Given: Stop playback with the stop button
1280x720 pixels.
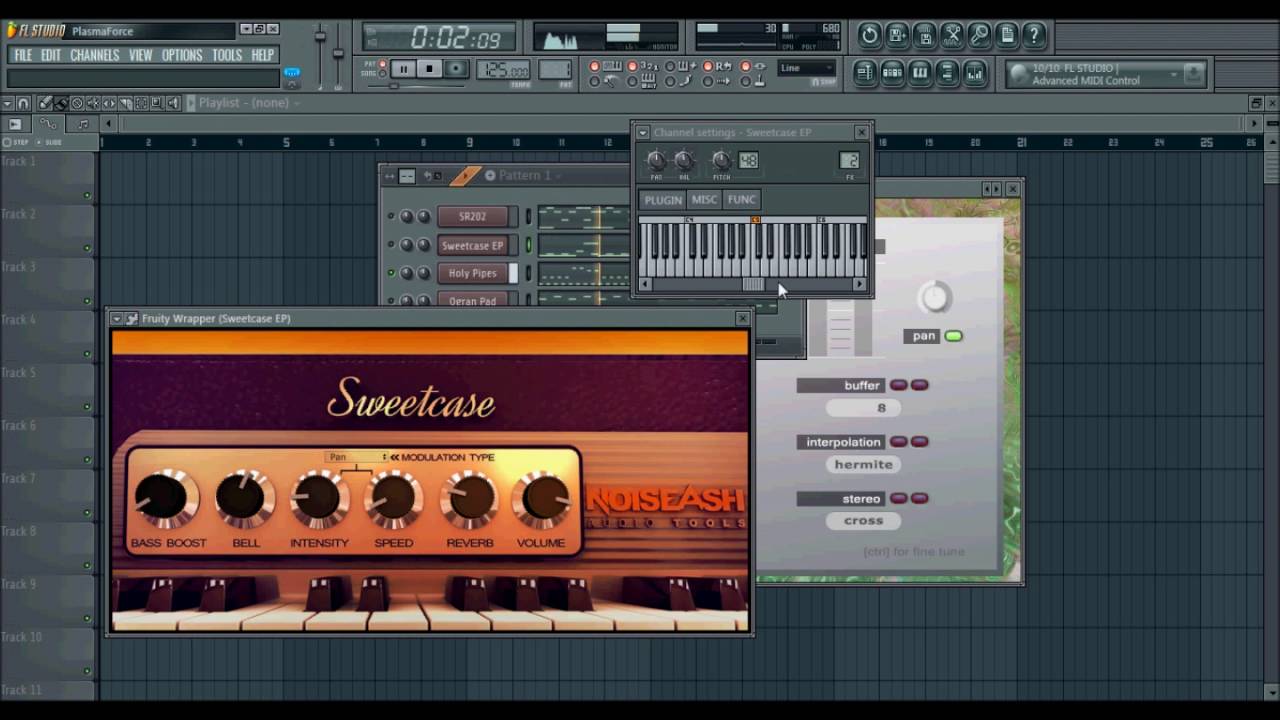Looking at the screenshot, I should 430,69.
